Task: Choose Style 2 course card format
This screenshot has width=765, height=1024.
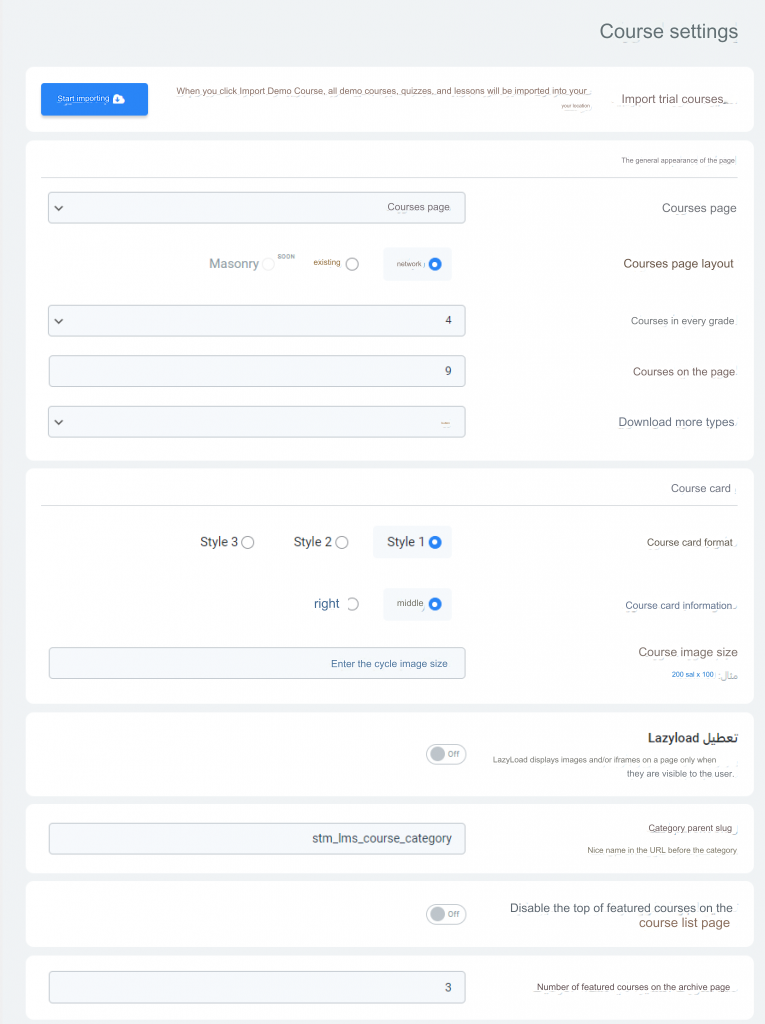Action: point(342,542)
